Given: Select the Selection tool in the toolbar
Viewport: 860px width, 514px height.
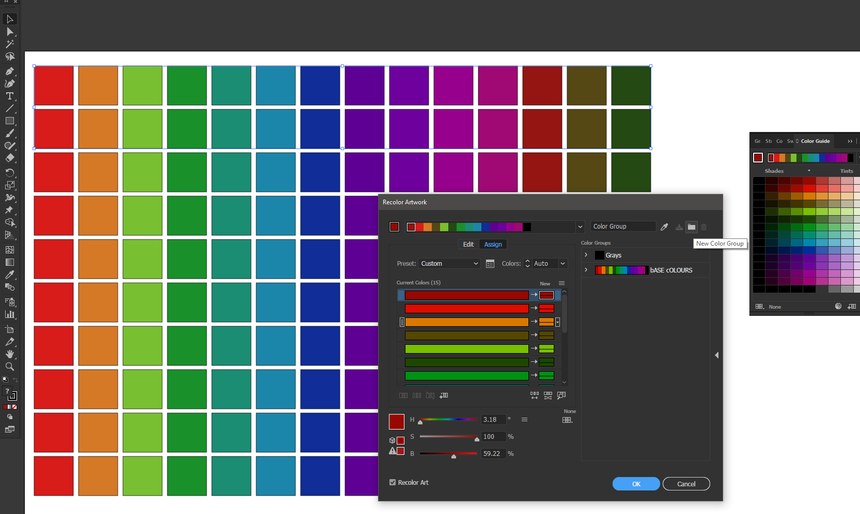Looking at the screenshot, I should pyautogui.click(x=10, y=19).
